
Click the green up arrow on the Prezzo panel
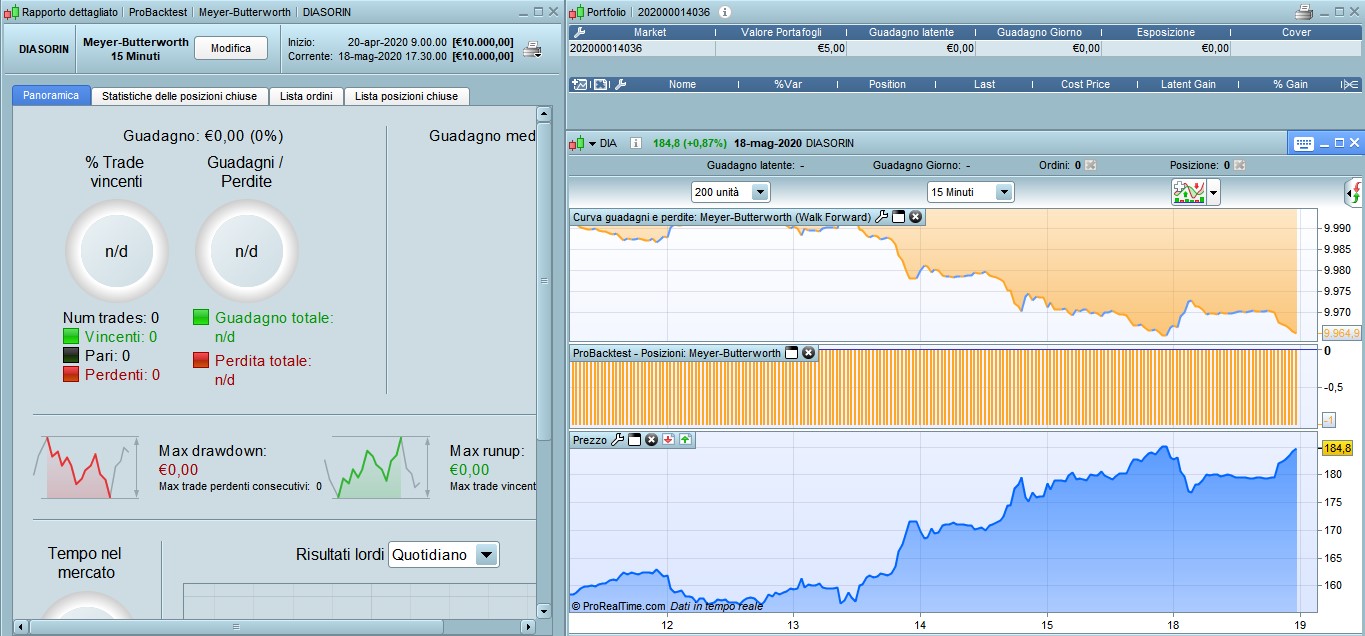pyautogui.click(x=686, y=439)
